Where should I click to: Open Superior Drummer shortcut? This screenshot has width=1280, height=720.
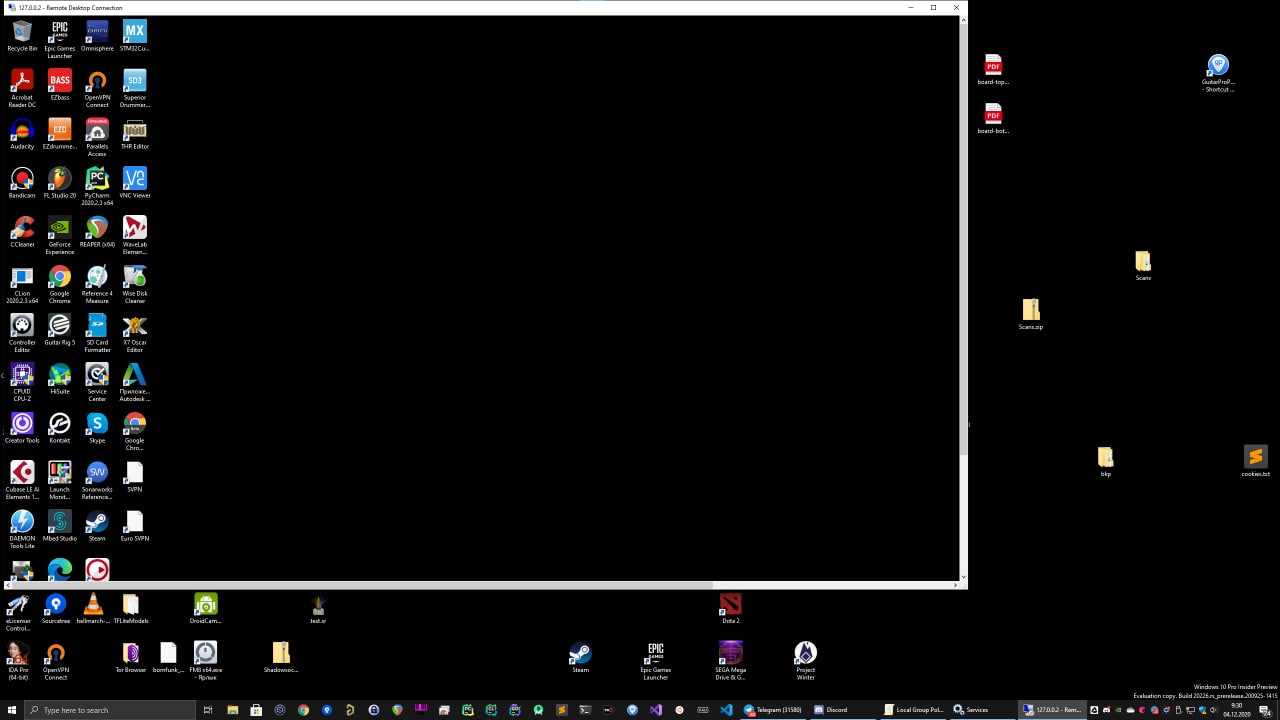(134, 87)
